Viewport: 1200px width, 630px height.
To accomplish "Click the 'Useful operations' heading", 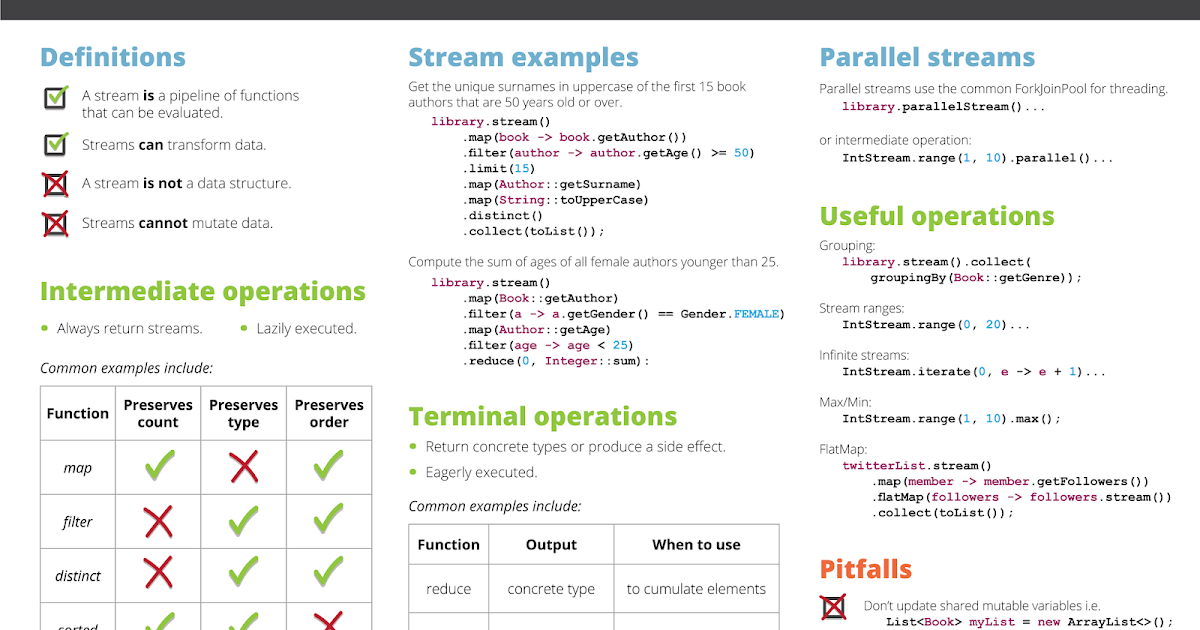I will click(937, 216).
